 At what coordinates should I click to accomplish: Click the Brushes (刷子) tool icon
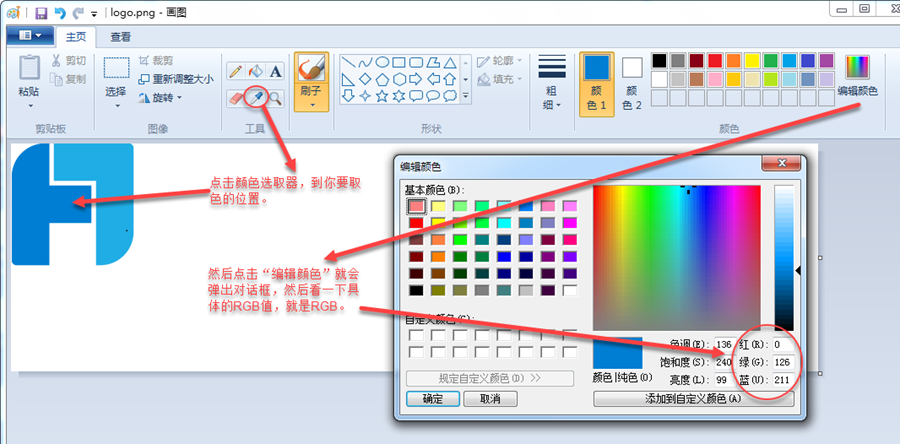pyautogui.click(x=311, y=68)
